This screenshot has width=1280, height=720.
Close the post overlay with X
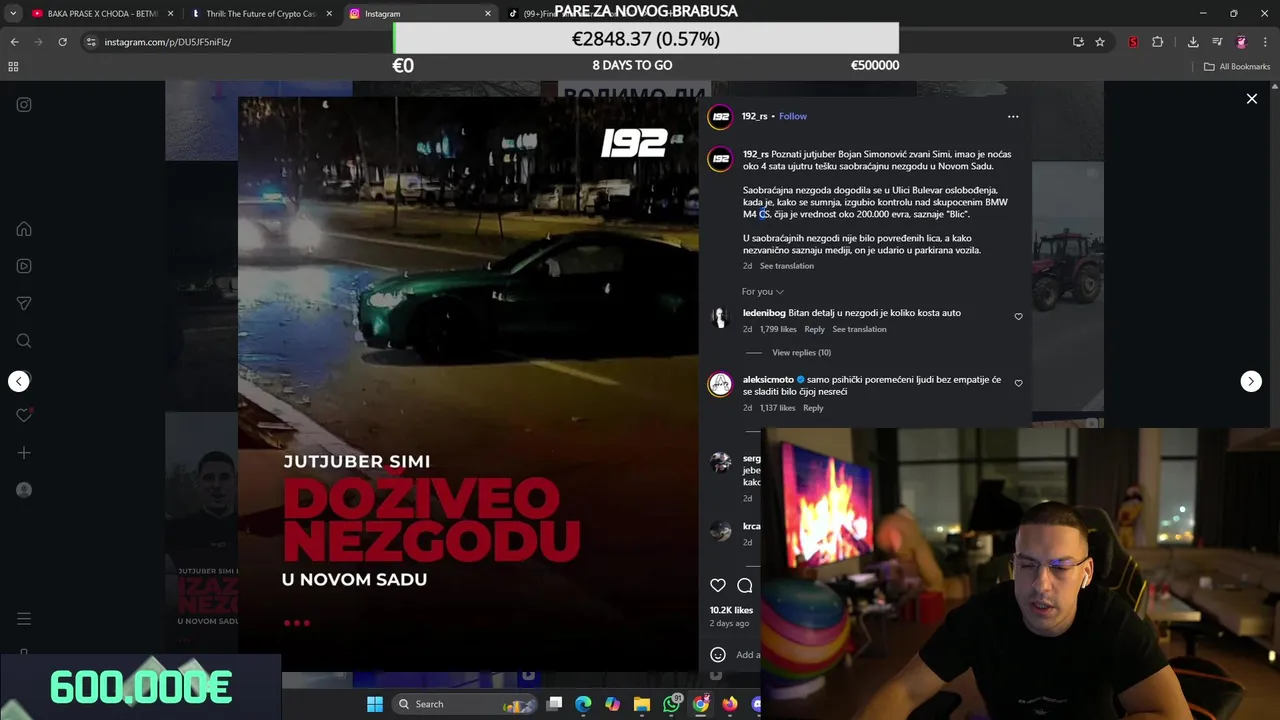pos(1252,99)
